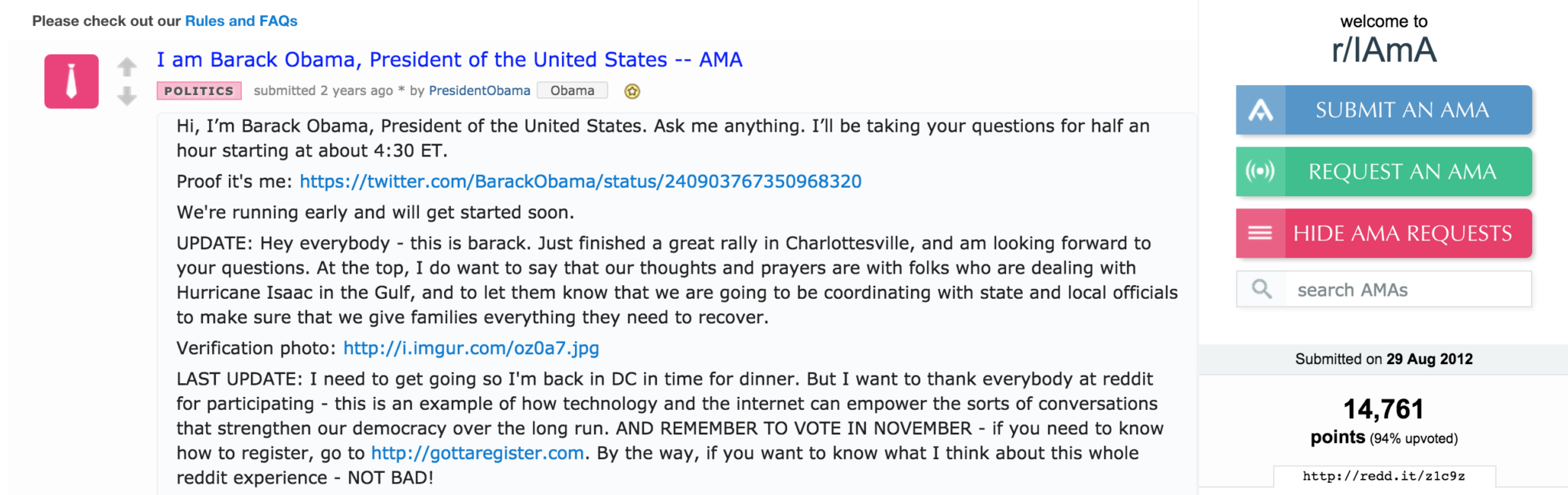The image size is (1568, 495).
Task: Click the Obama user flair label
Action: tap(573, 90)
